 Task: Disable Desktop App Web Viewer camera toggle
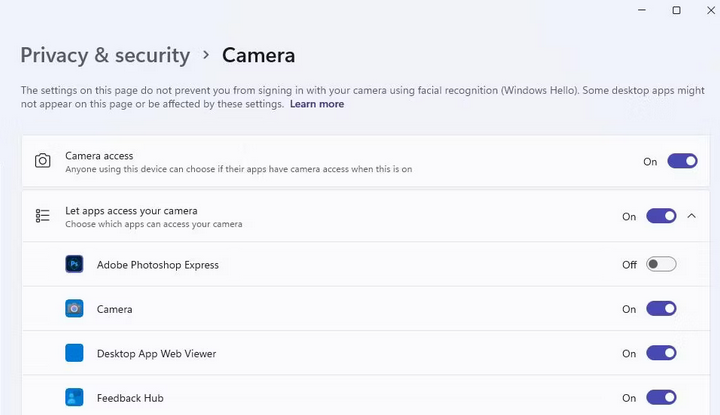click(661, 353)
